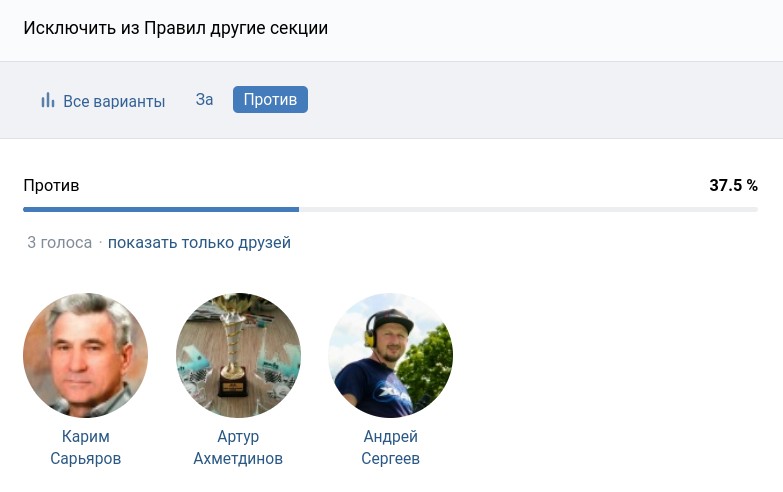Image resolution: width=783 pixels, height=492 pixels.
Task: Click the 'Против' label above the result bar
Action: [51, 186]
